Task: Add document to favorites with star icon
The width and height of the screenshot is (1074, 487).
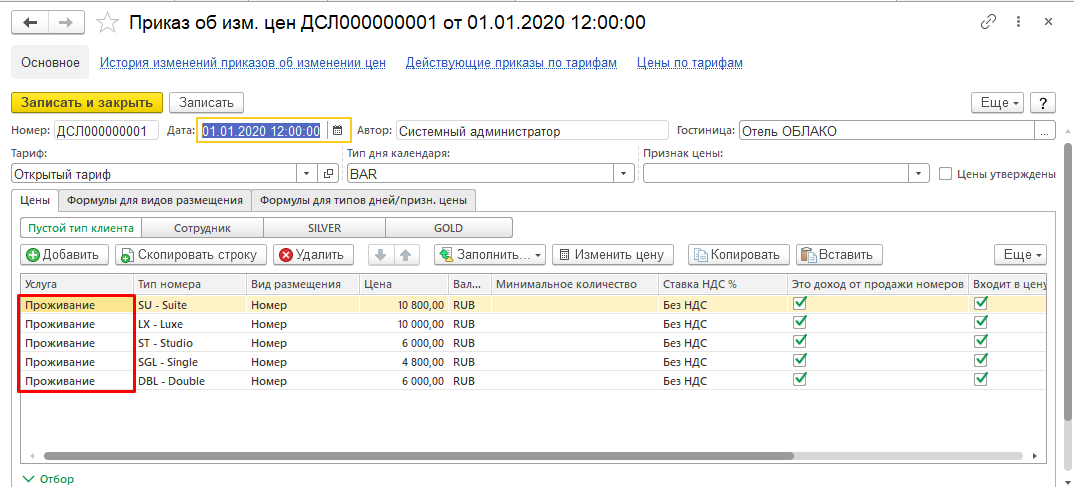Action: [x=106, y=23]
